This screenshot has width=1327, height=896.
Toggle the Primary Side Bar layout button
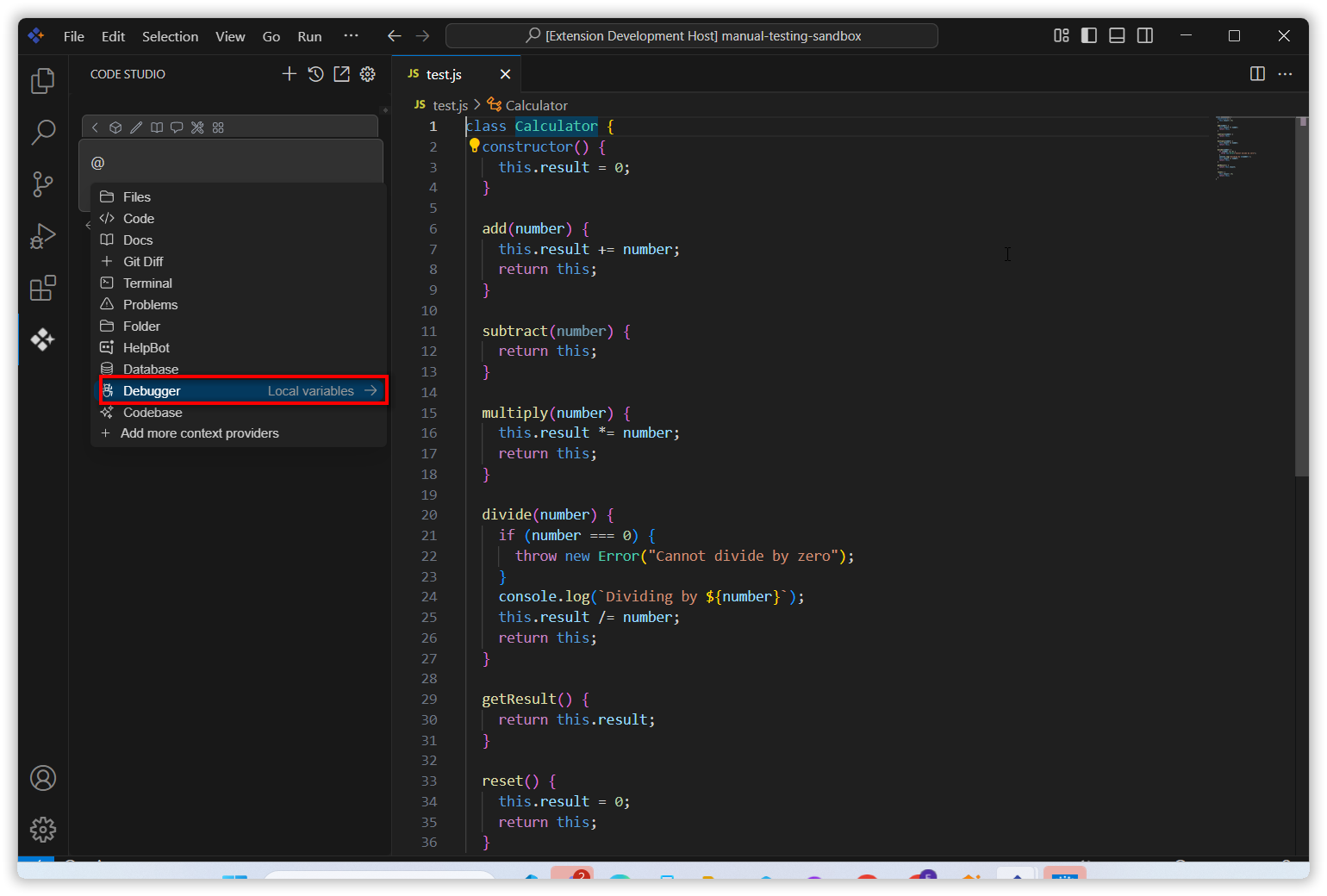click(1089, 35)
